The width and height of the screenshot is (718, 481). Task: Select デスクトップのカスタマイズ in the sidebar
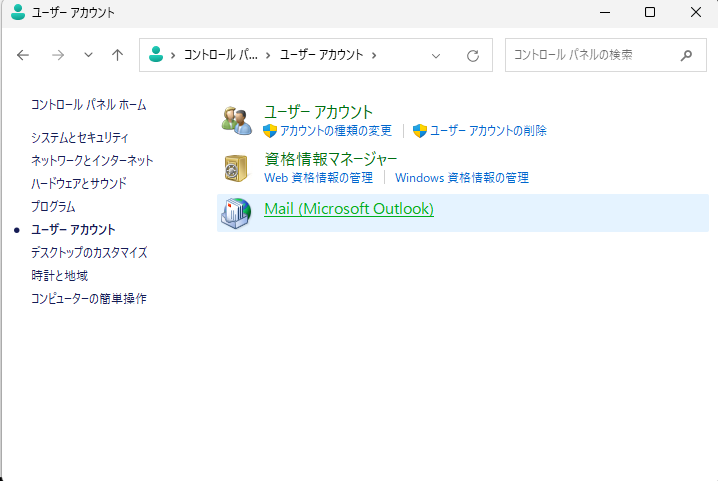[89, 252]
